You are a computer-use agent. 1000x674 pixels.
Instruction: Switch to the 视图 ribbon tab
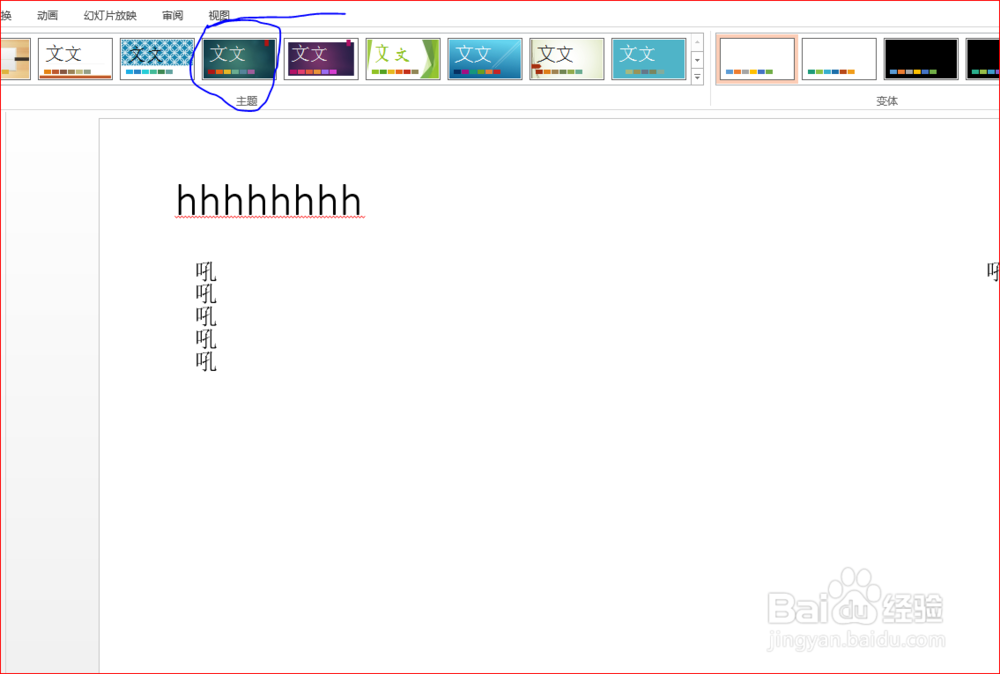tap(219, 15)
